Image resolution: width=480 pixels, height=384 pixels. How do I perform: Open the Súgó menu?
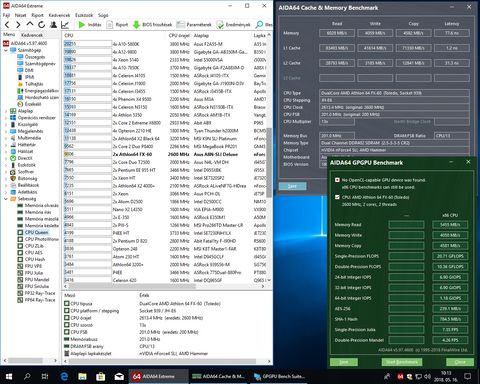103,15
